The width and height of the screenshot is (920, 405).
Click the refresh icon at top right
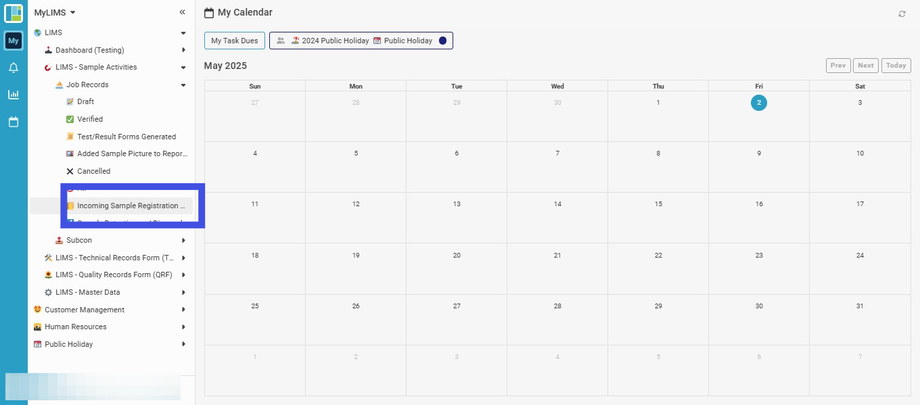tap(902, 14)
